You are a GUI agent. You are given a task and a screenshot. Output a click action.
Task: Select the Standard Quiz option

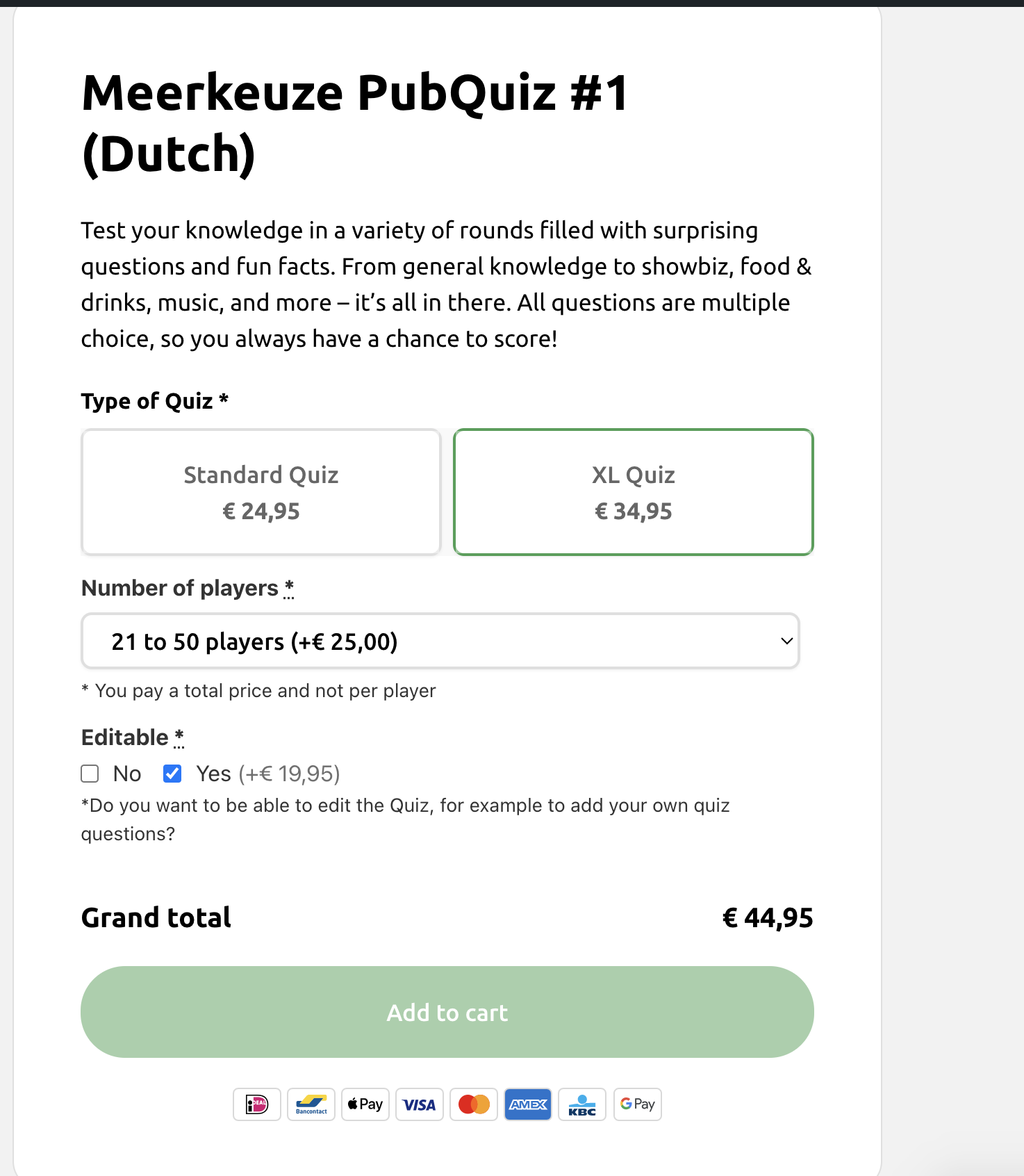(x=261, y=492)
